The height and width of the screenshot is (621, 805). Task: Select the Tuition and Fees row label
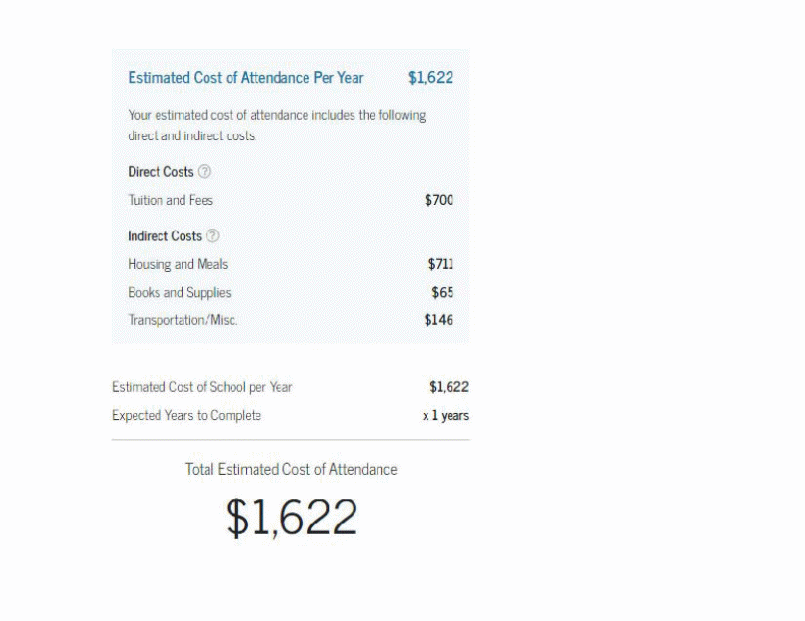click(170, 200)
